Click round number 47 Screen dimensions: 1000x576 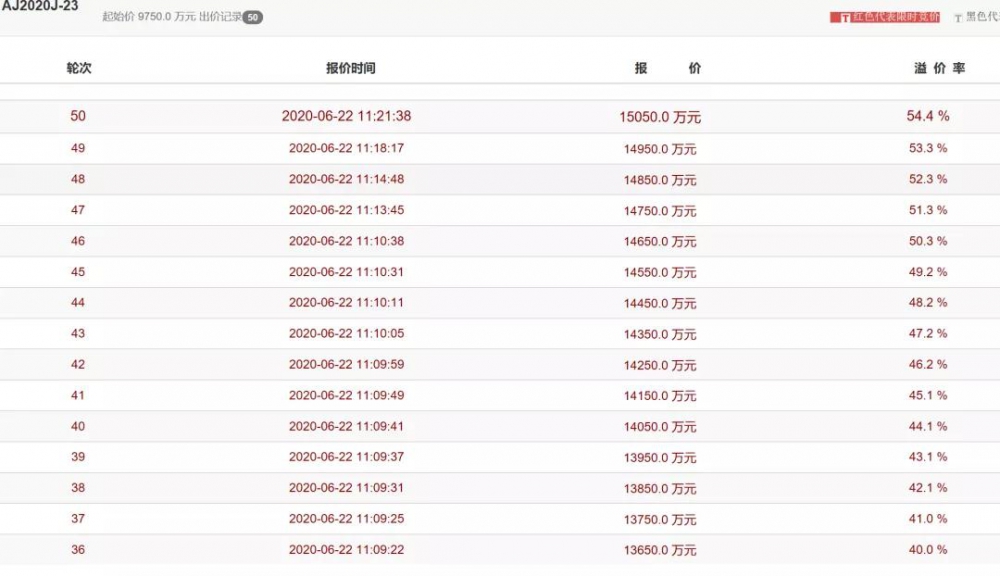[78, 210]
